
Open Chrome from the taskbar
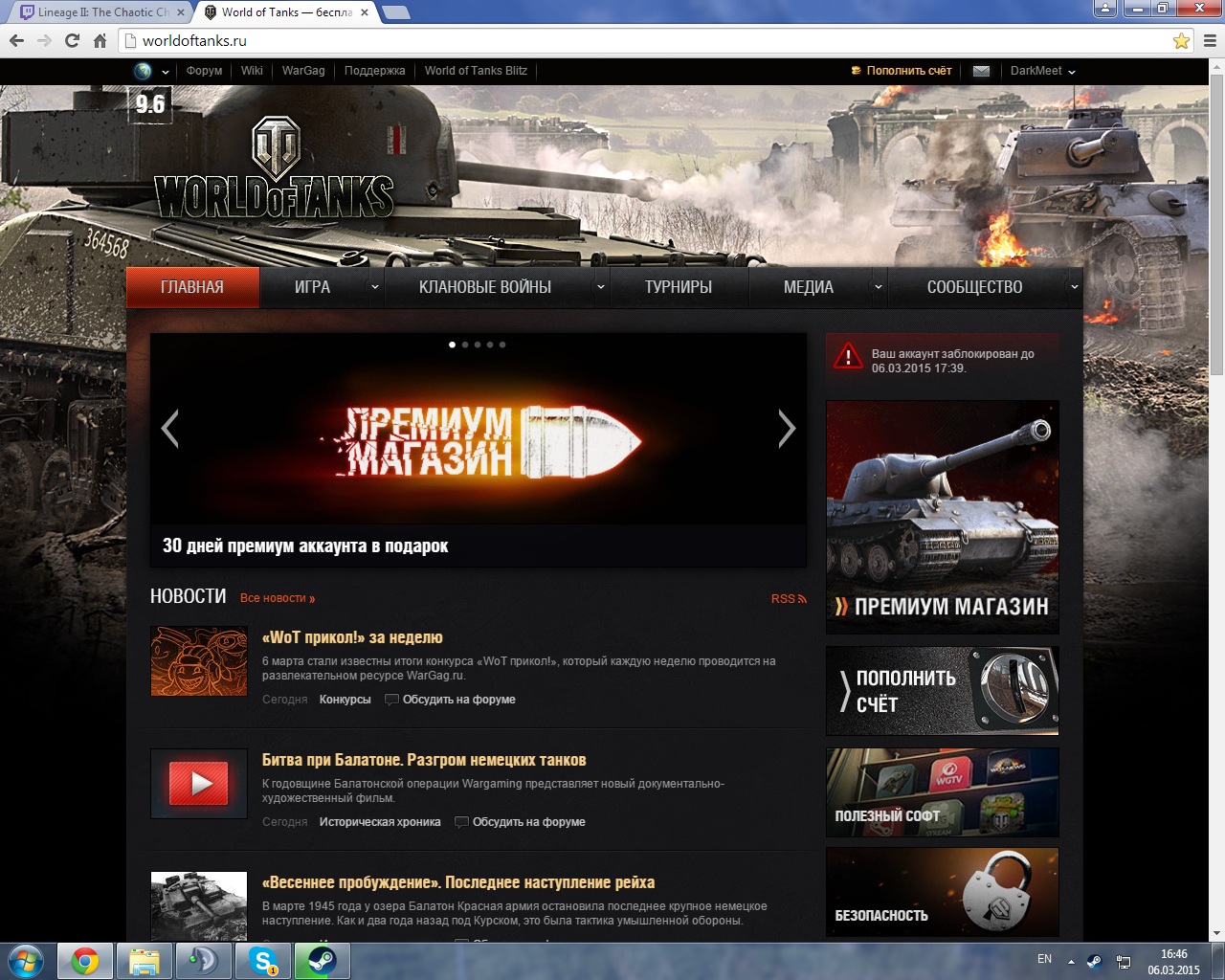pos(85,961)
